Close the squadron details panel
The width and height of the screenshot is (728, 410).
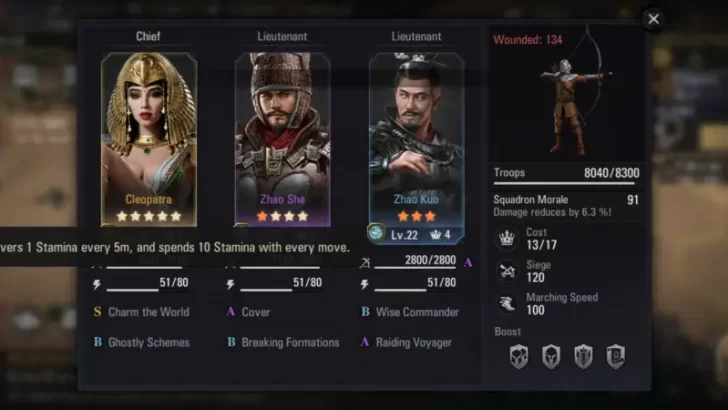[653, 19]
